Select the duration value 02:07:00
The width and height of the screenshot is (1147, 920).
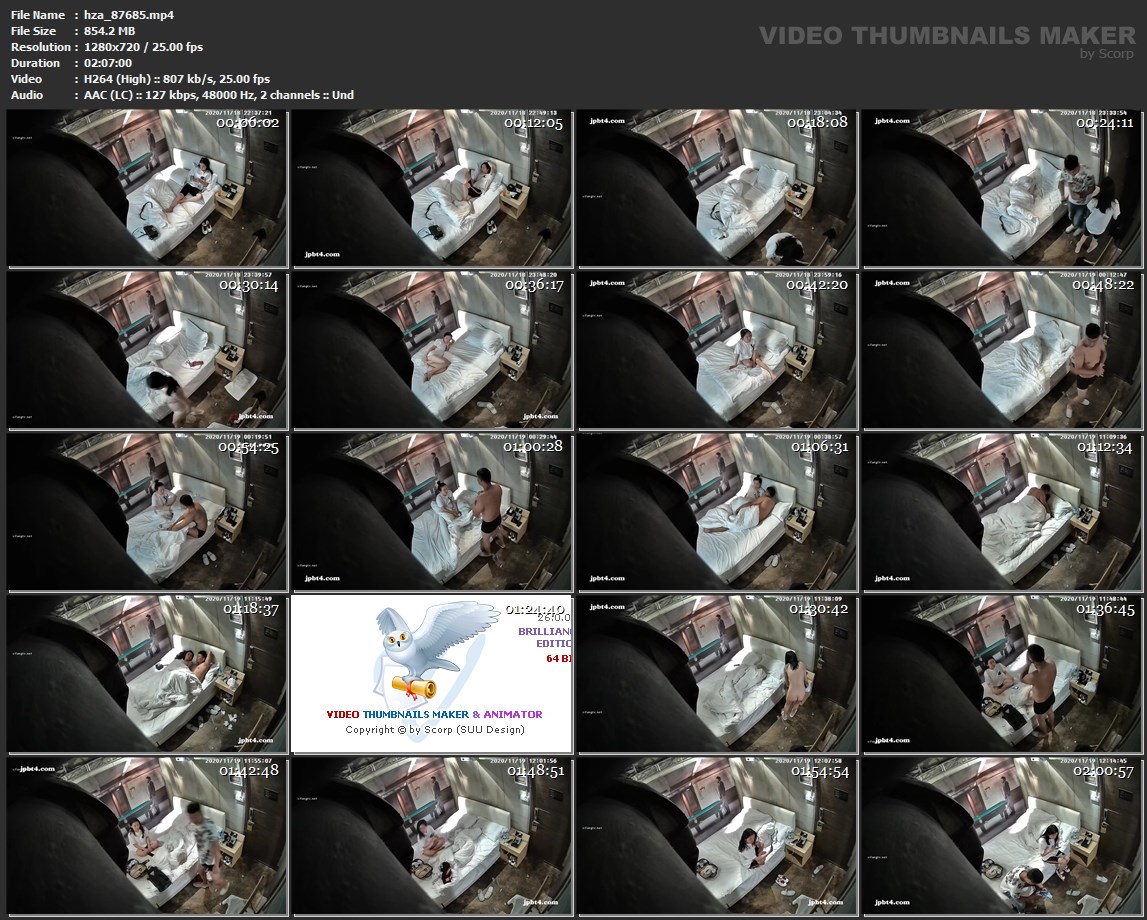[x=108, y=63]
